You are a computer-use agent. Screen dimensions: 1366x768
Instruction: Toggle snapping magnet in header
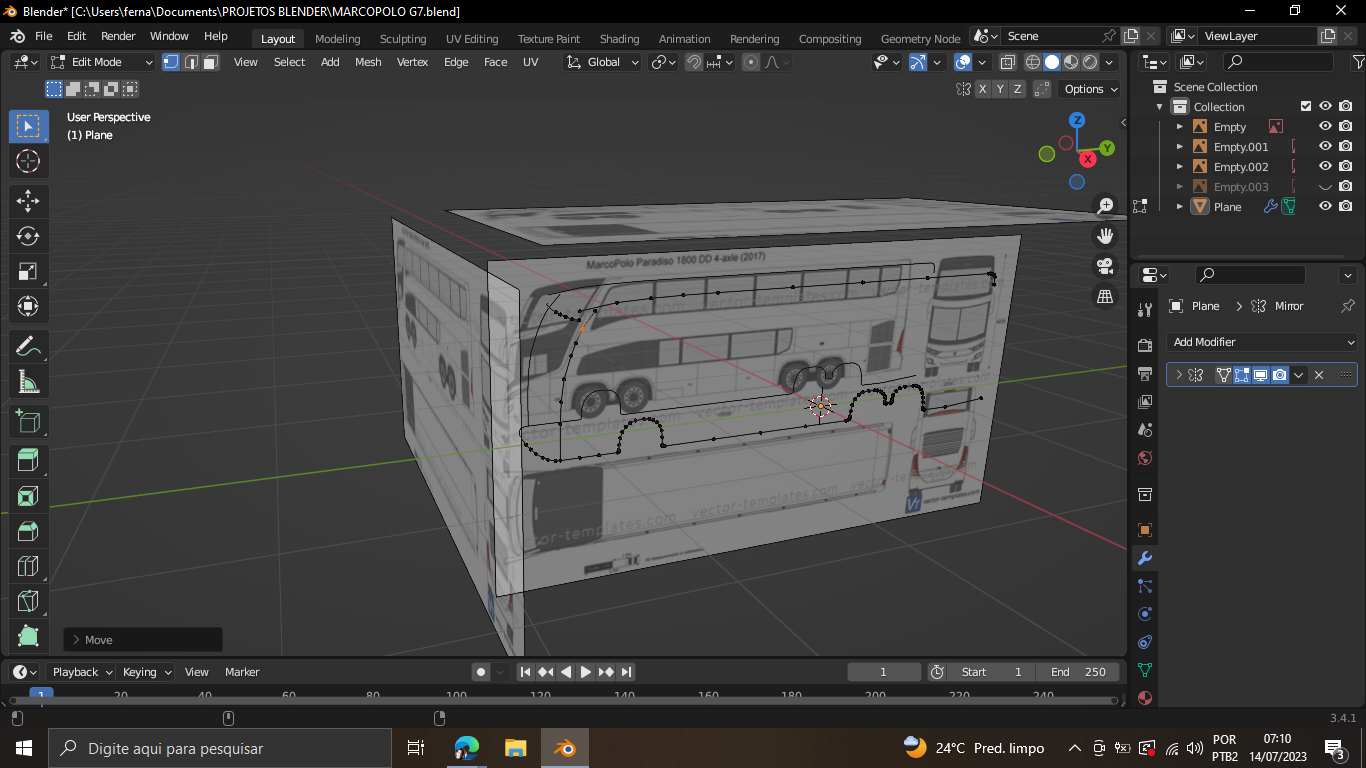(x=694, y=62)
